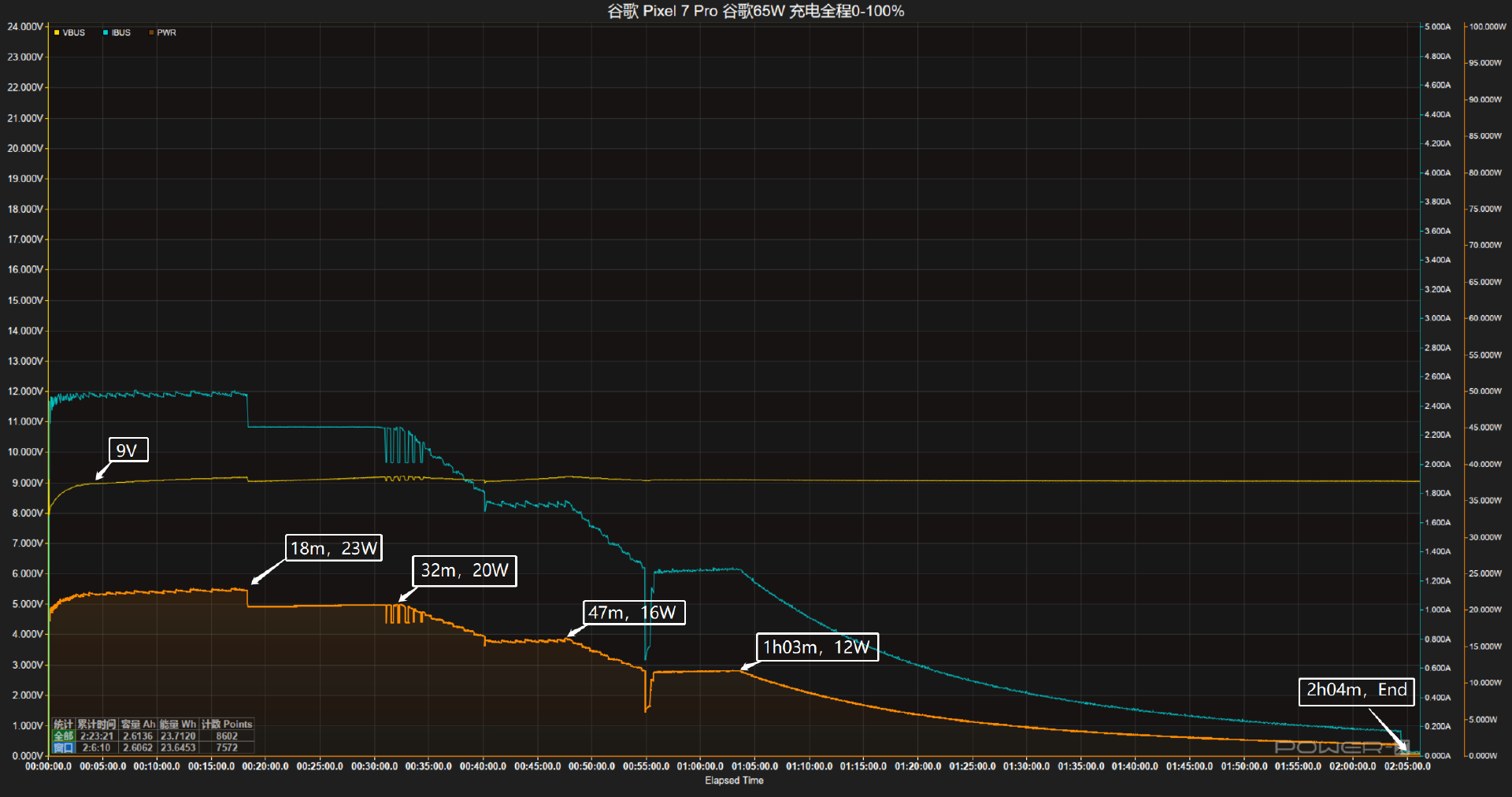Toggle the PWR legend entry
The width and height of the screenshot is (1512, 797).
162,32
